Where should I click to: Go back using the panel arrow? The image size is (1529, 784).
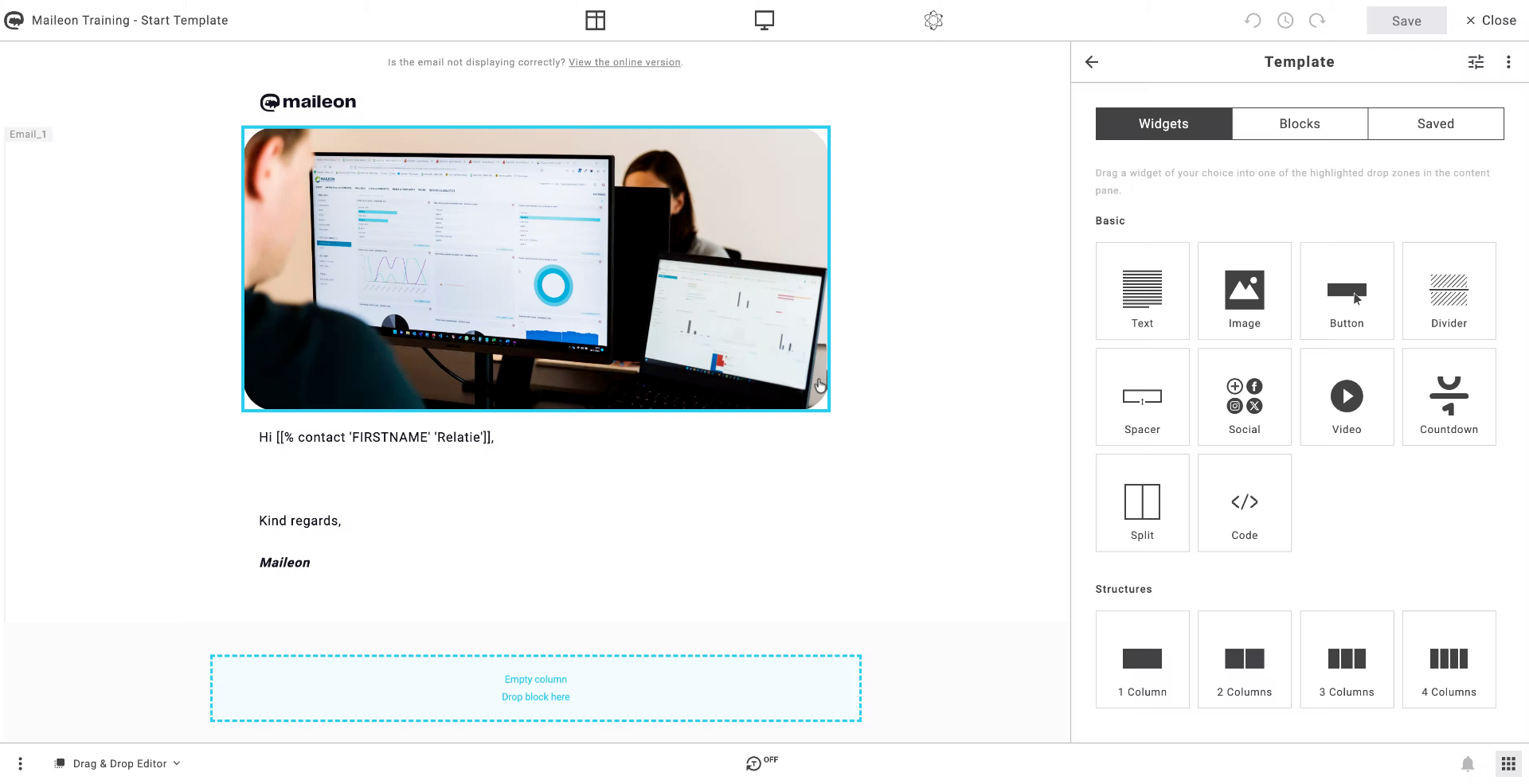point(1092,62)
